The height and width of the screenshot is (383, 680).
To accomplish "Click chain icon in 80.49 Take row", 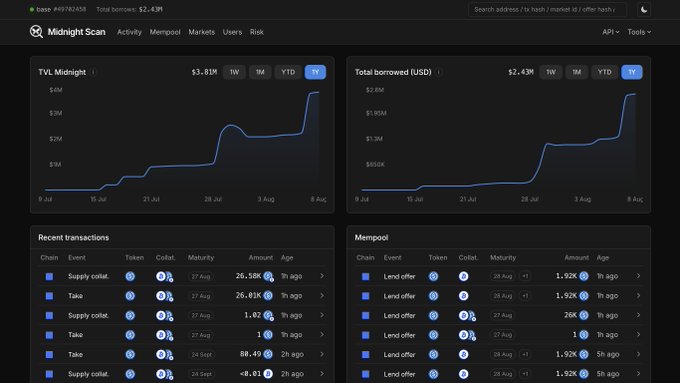I will 49,354.
